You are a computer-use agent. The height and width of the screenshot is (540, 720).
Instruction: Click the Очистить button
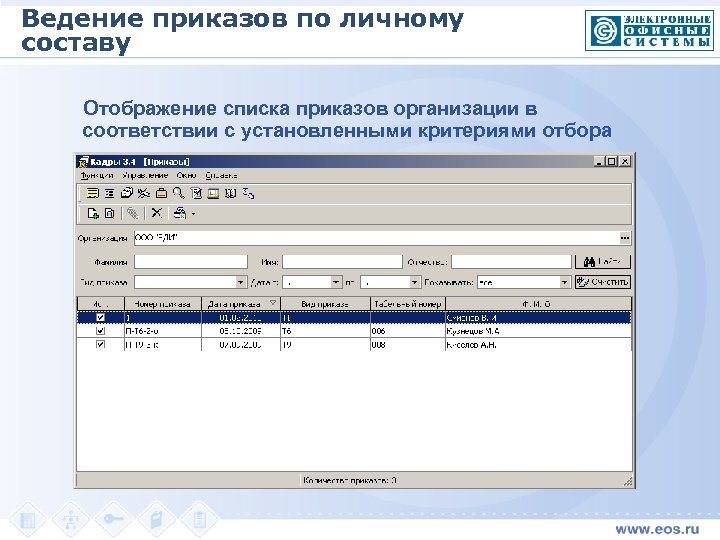click(603, 282)
